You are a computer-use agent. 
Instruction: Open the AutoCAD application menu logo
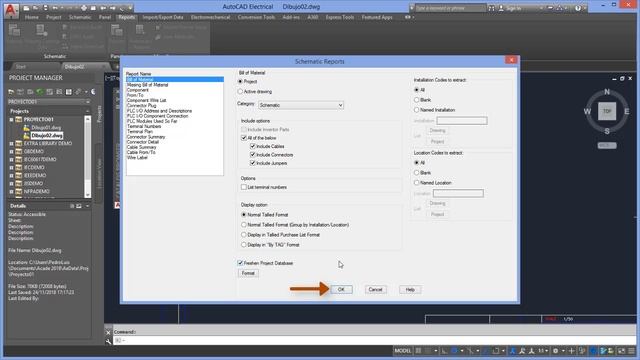tap(11, 10)
